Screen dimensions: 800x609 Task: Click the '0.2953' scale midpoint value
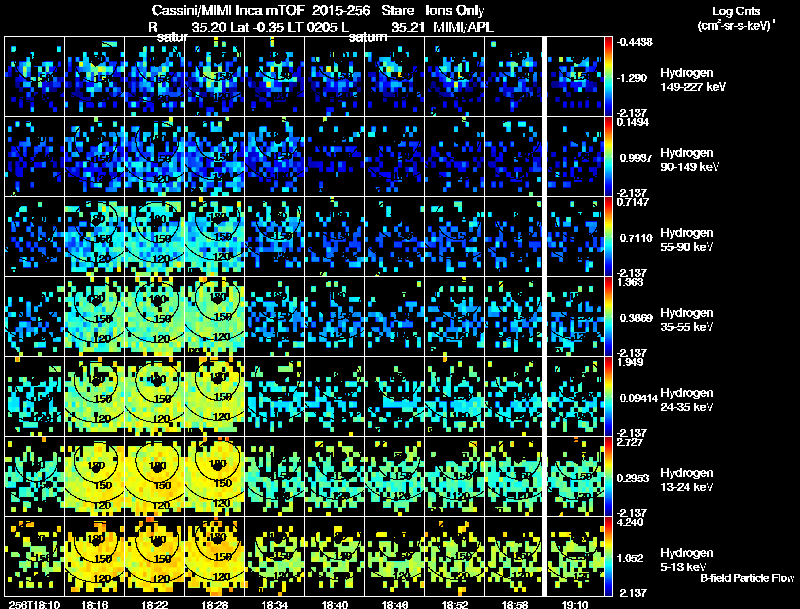(634, 478)
